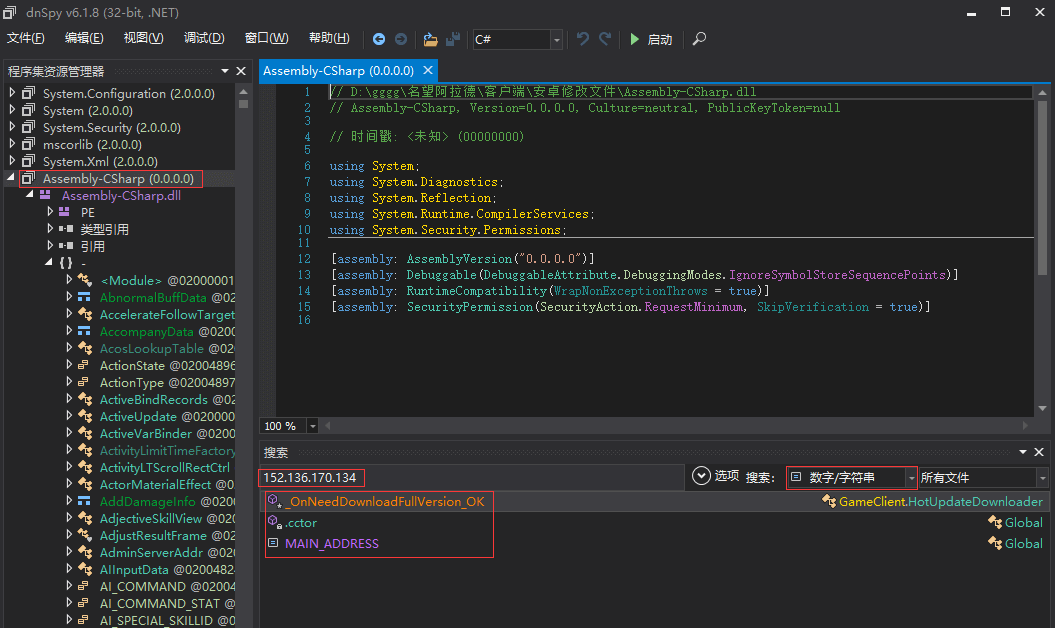Select the MAIN_ADDRESS search result
Image resolution: width=1055 pixels, height=628 pixels.
[332, 543]
